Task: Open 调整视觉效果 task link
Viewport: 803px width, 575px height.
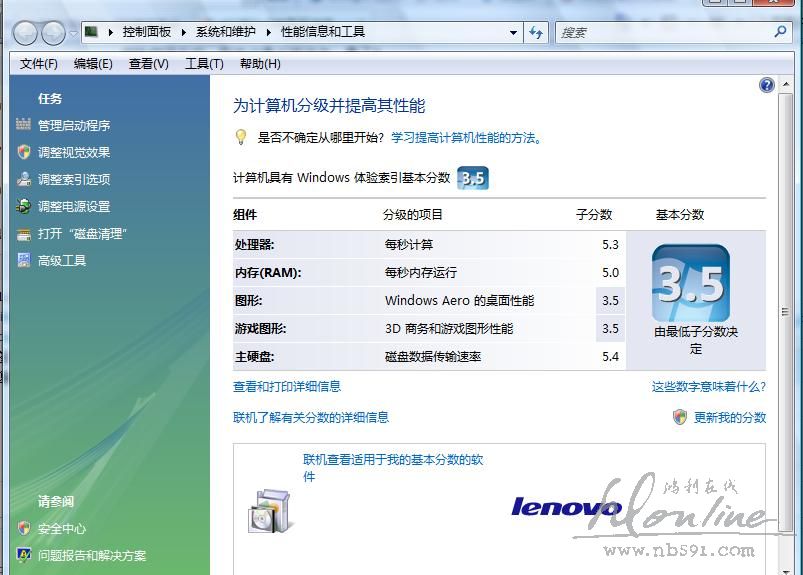Action: 74,153
